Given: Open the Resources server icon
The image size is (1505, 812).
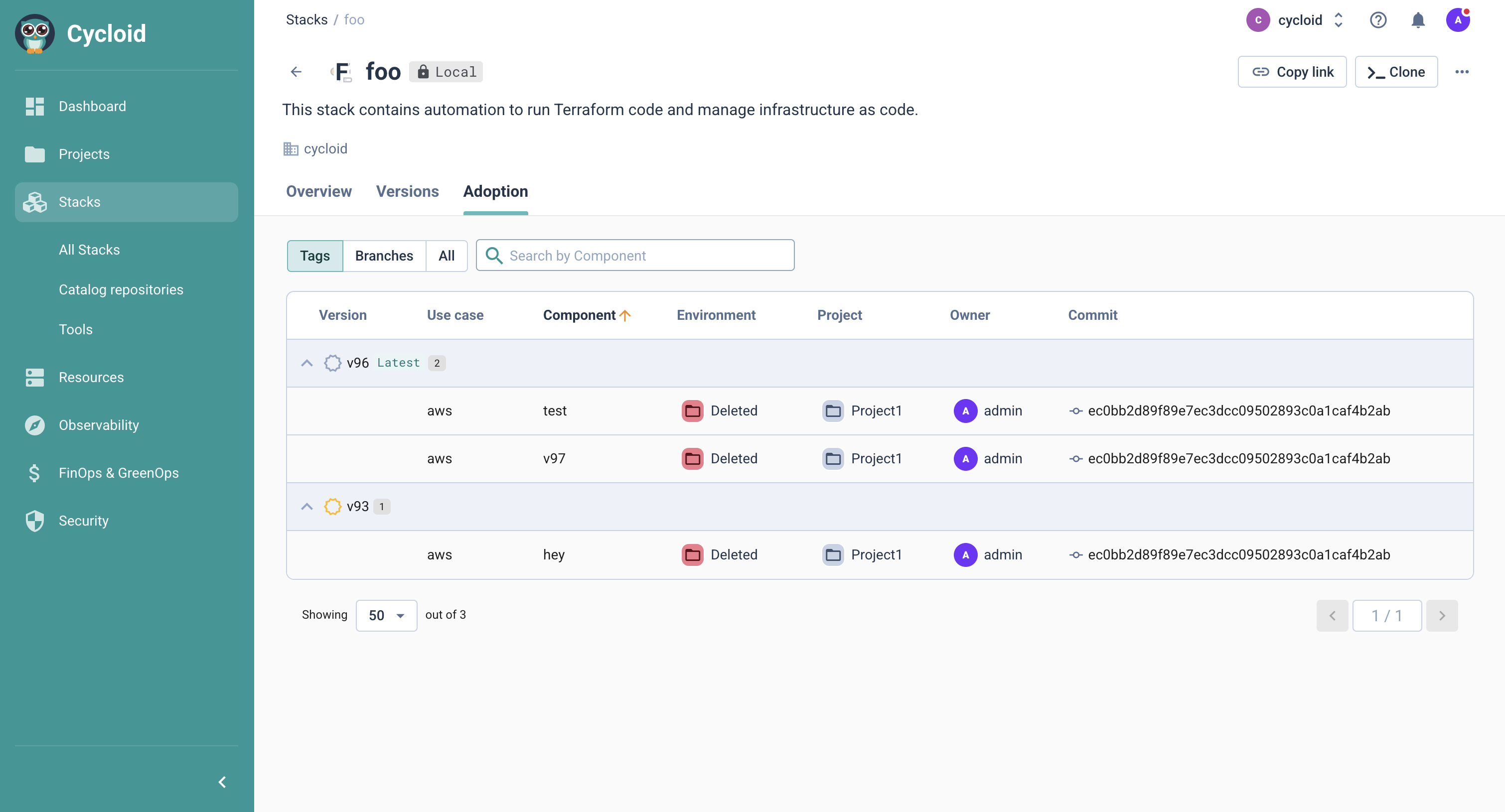Looking at the screenshot, I should tap(34, 378).
